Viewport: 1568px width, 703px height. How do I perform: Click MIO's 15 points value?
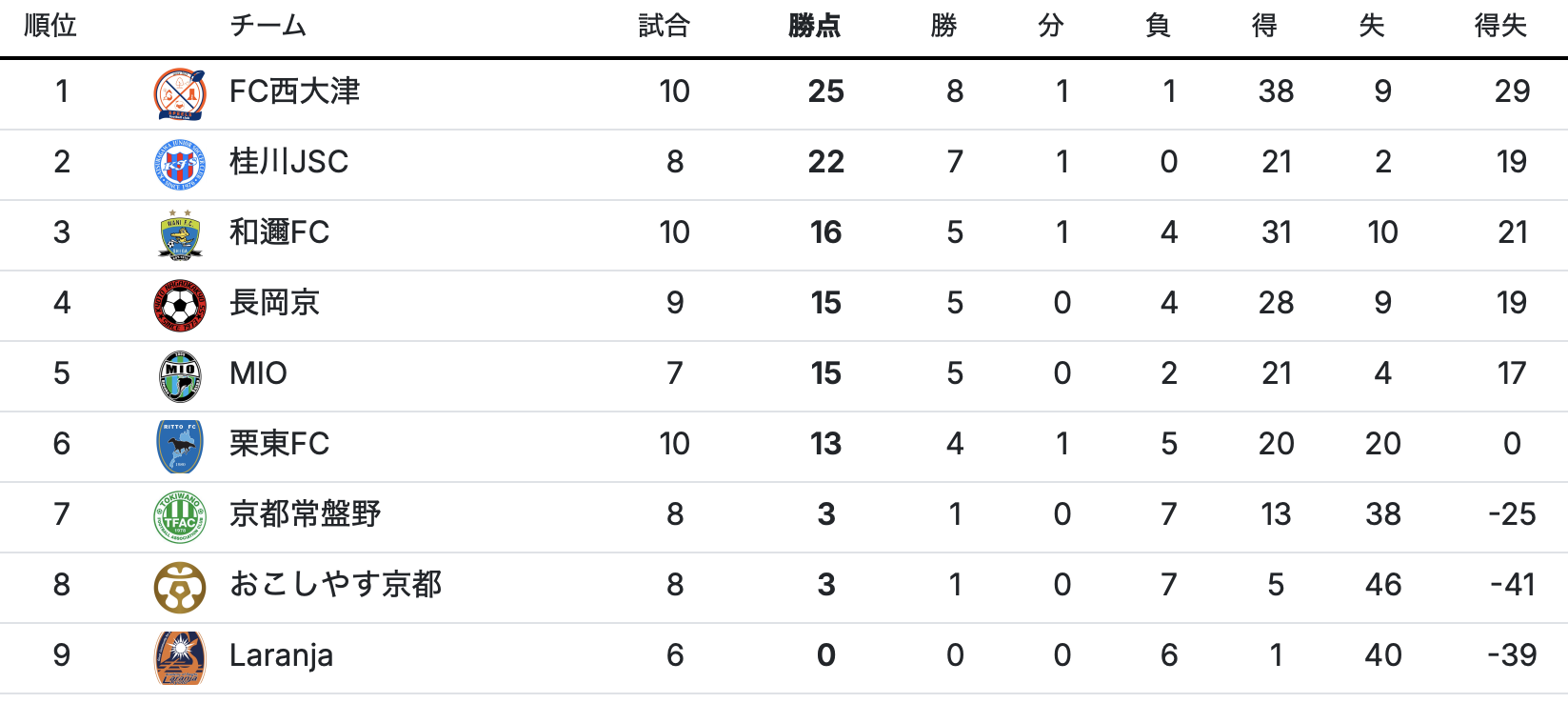pos(825,373)
